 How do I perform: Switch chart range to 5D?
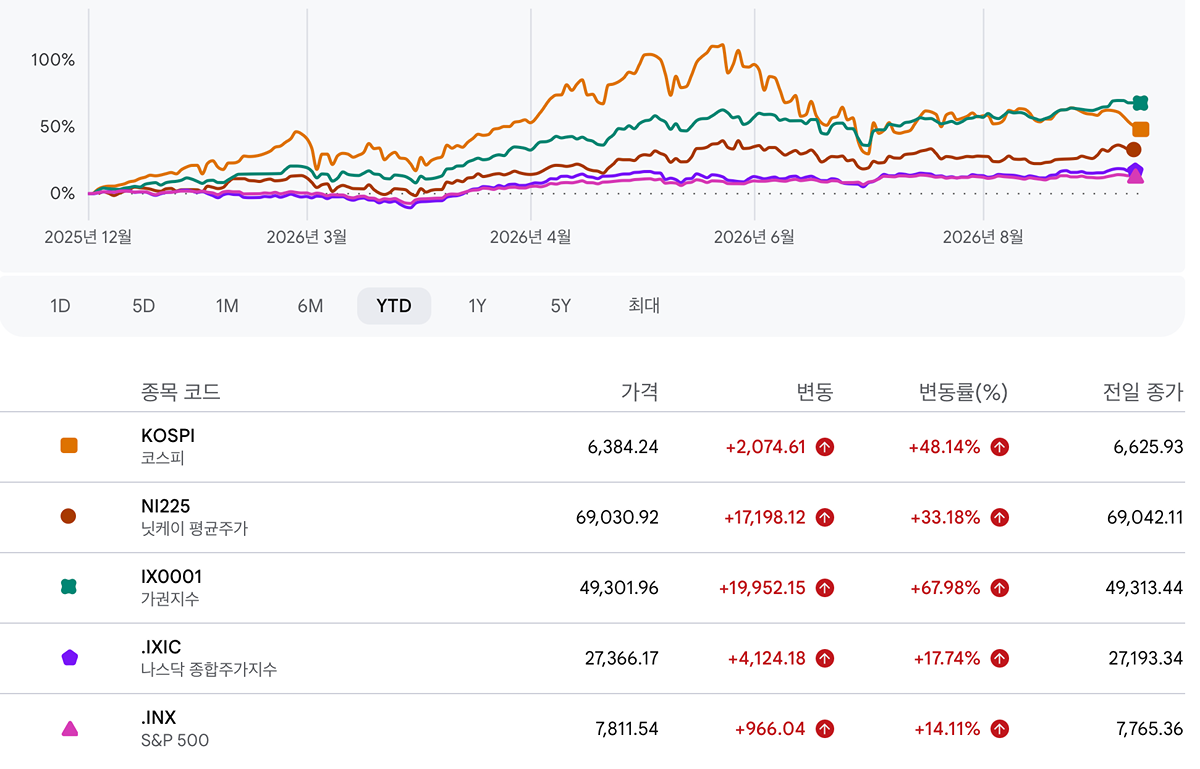[x=144, y=306]
